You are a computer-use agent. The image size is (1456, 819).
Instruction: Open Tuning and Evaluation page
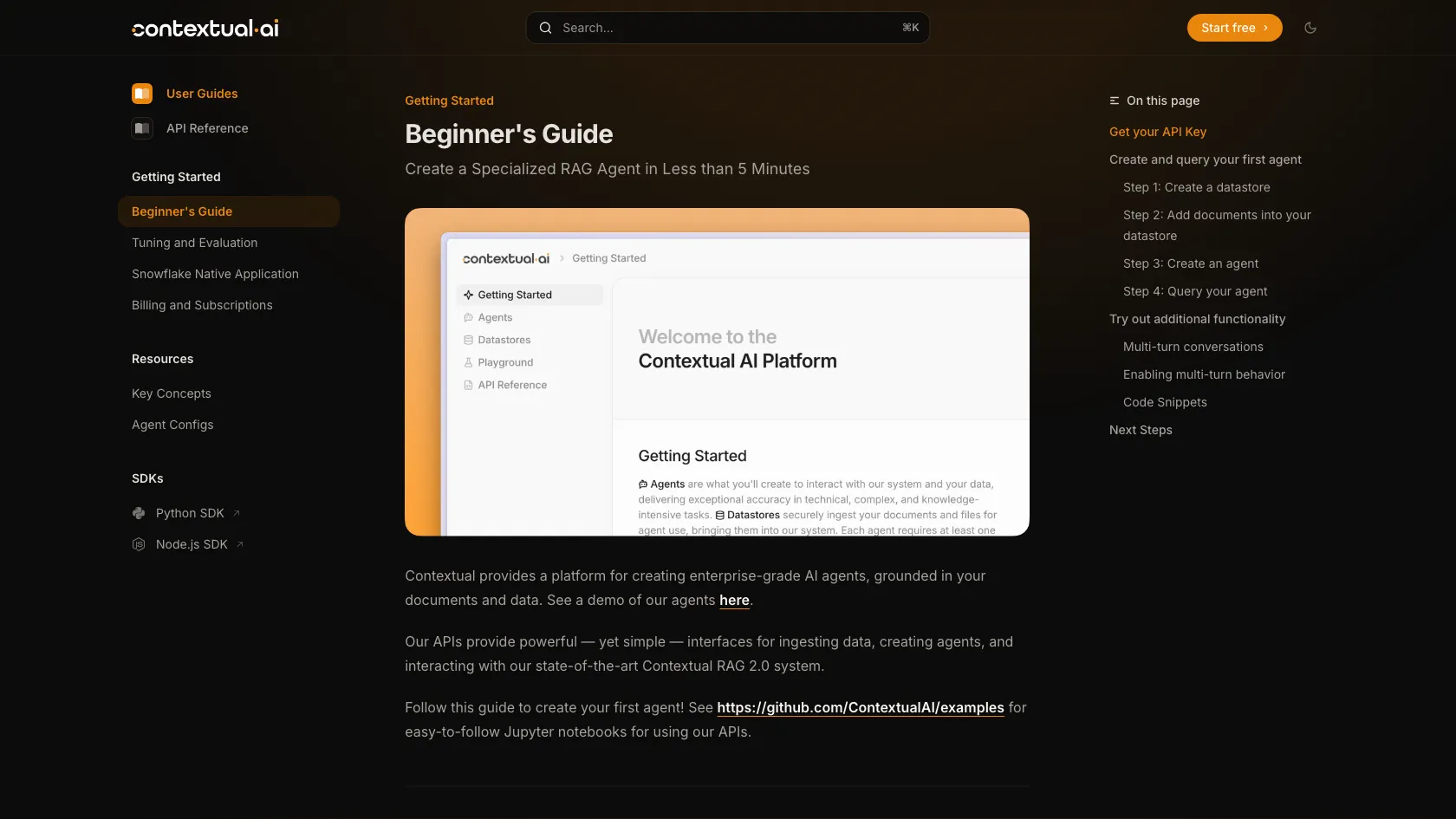point(194,243)
